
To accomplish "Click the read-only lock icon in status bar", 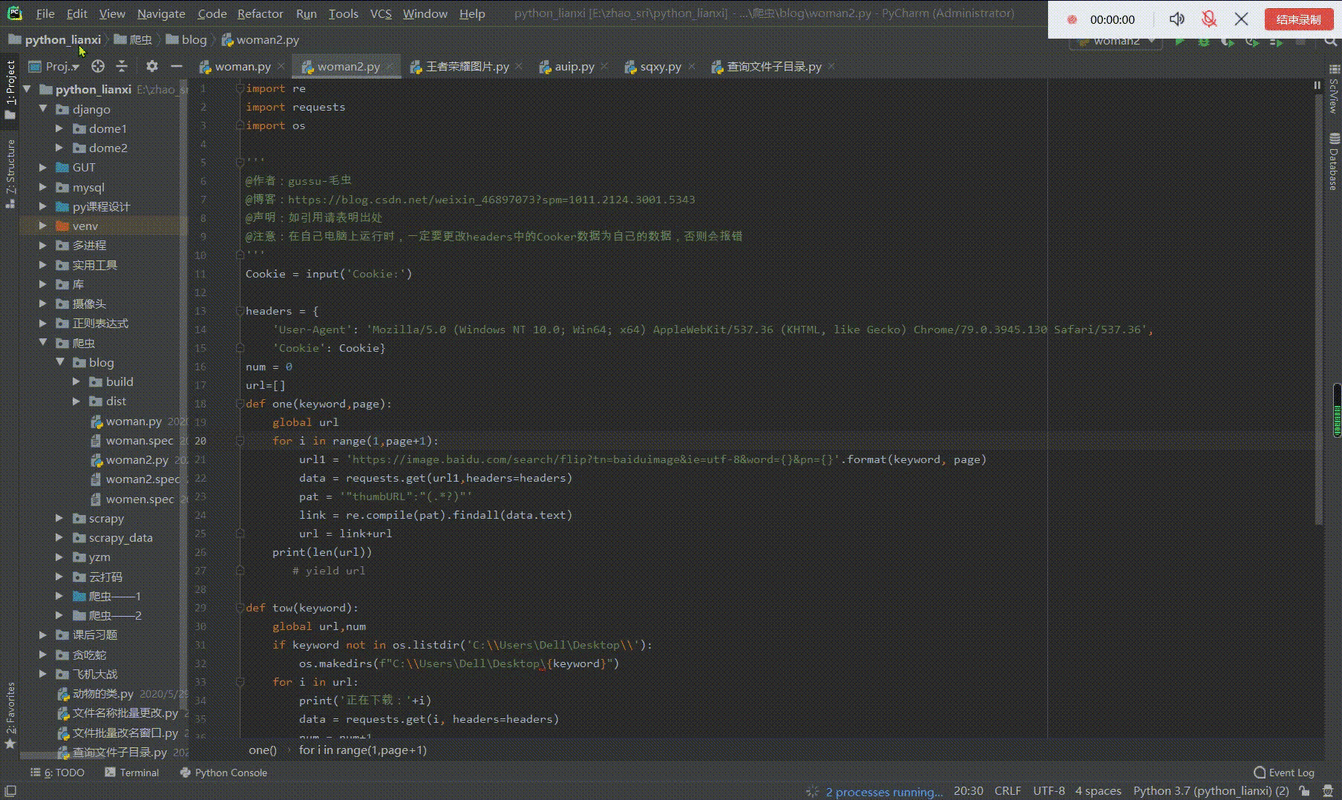I will point(1303,791).
